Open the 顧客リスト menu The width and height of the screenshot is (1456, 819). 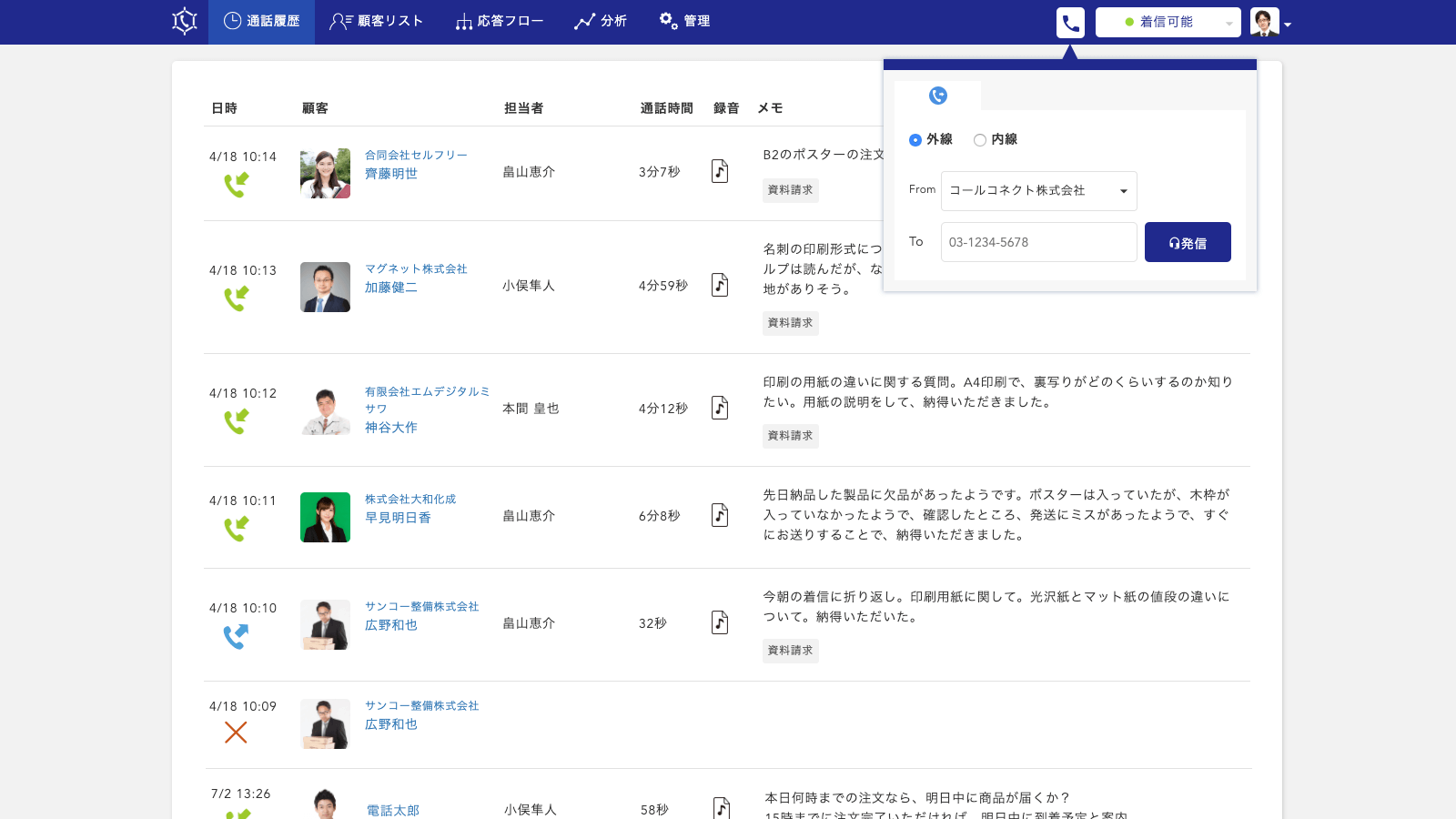377,21
